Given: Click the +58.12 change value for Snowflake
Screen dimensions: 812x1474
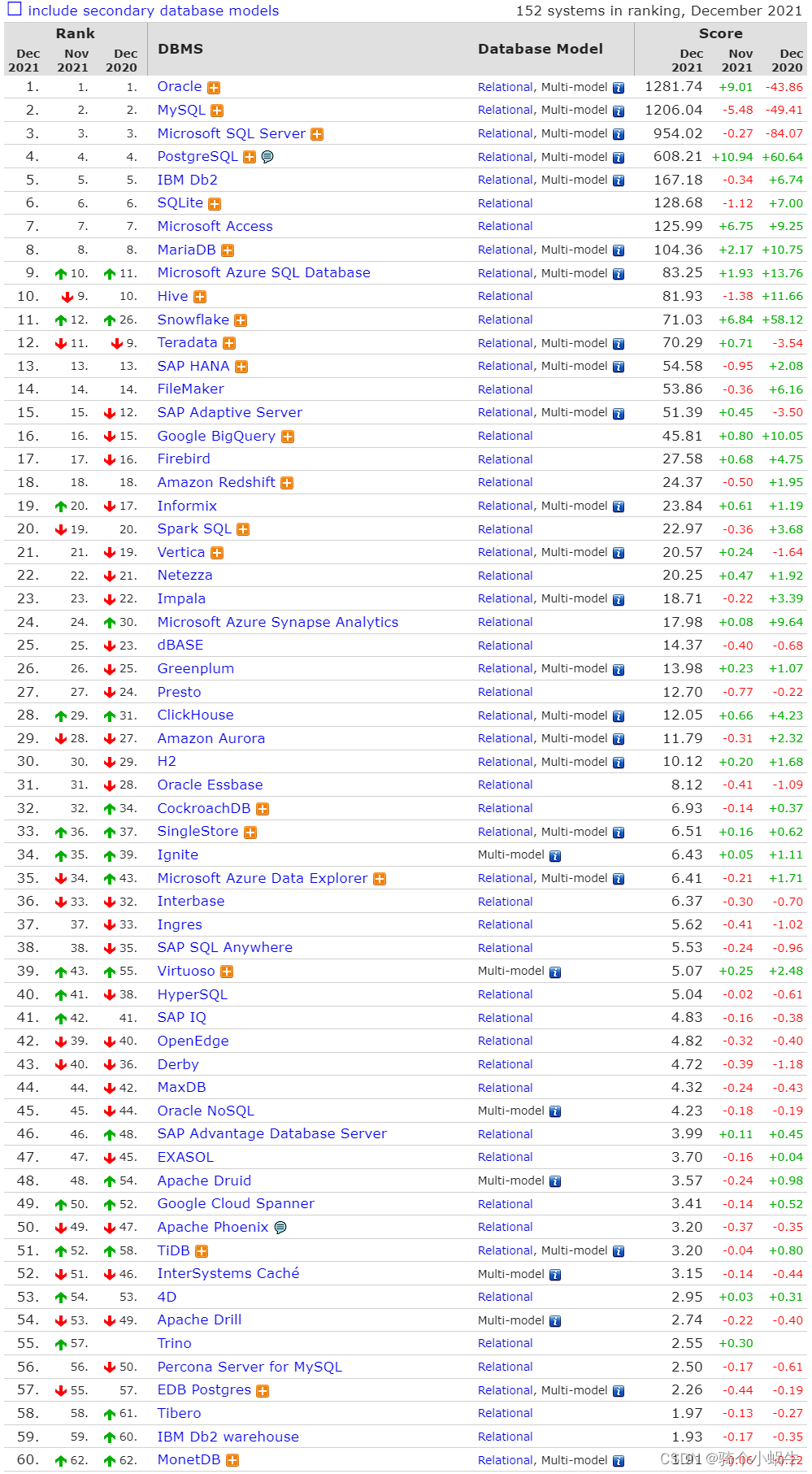Looking at the screenshot, I should pyautogui.click(x=782, y=320).
